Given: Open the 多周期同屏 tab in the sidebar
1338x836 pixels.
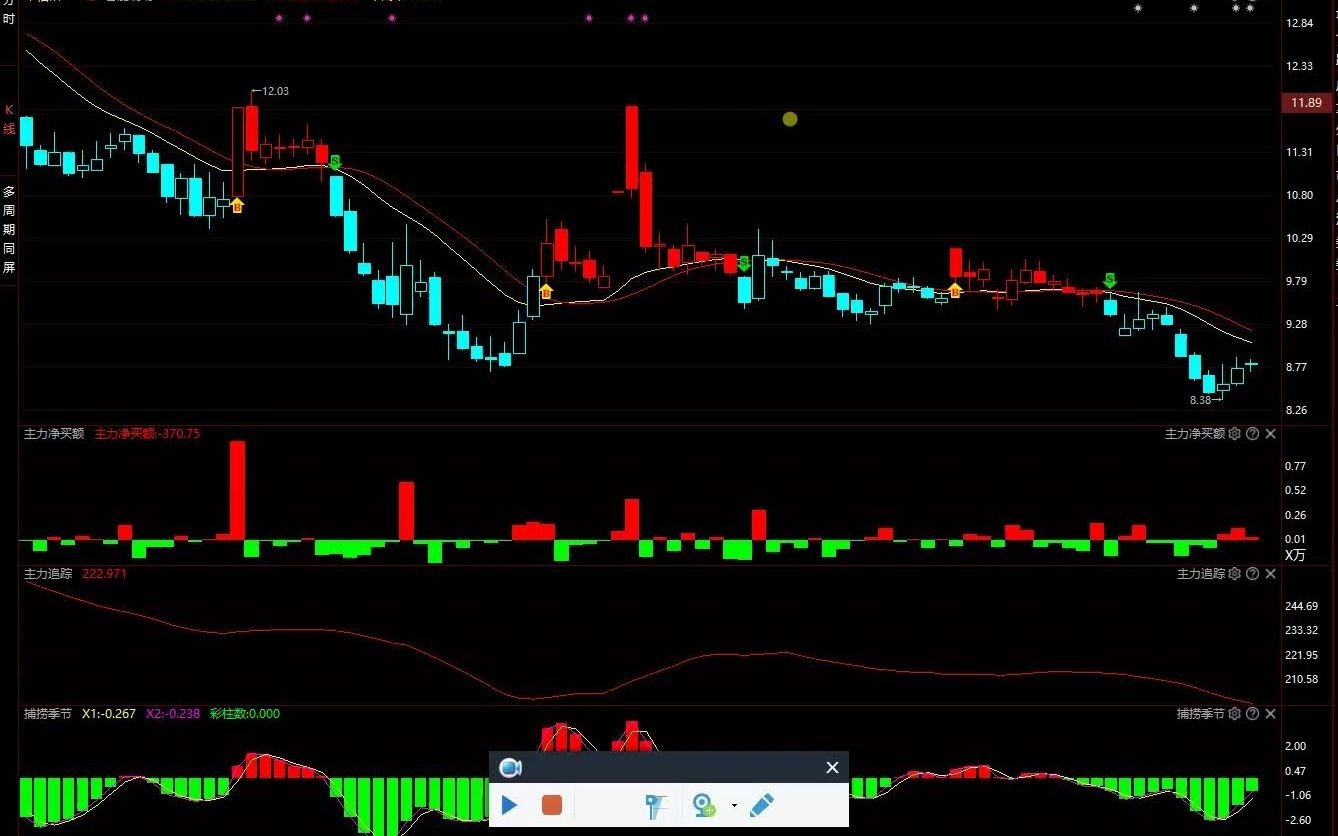Looking at the screenshot, I should pos(9,230).
